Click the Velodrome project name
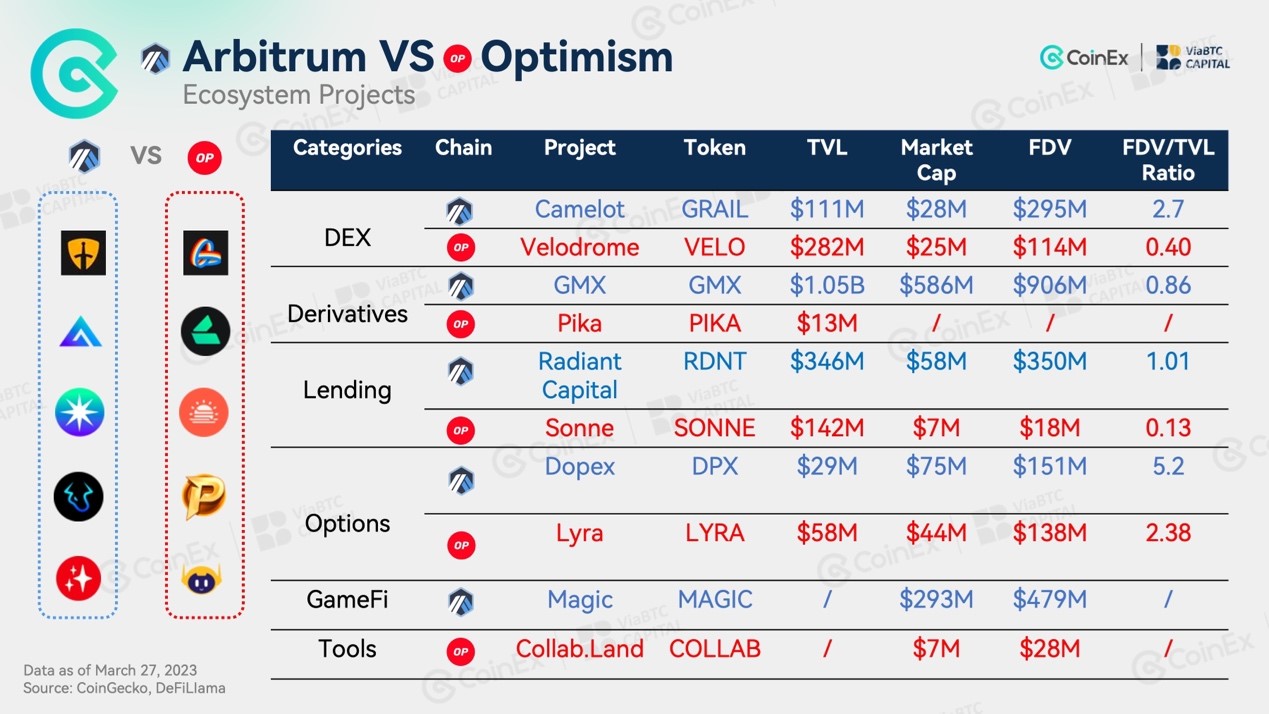Image resolution: width=1269 pixels, height=714 pixels. (579, 247)
